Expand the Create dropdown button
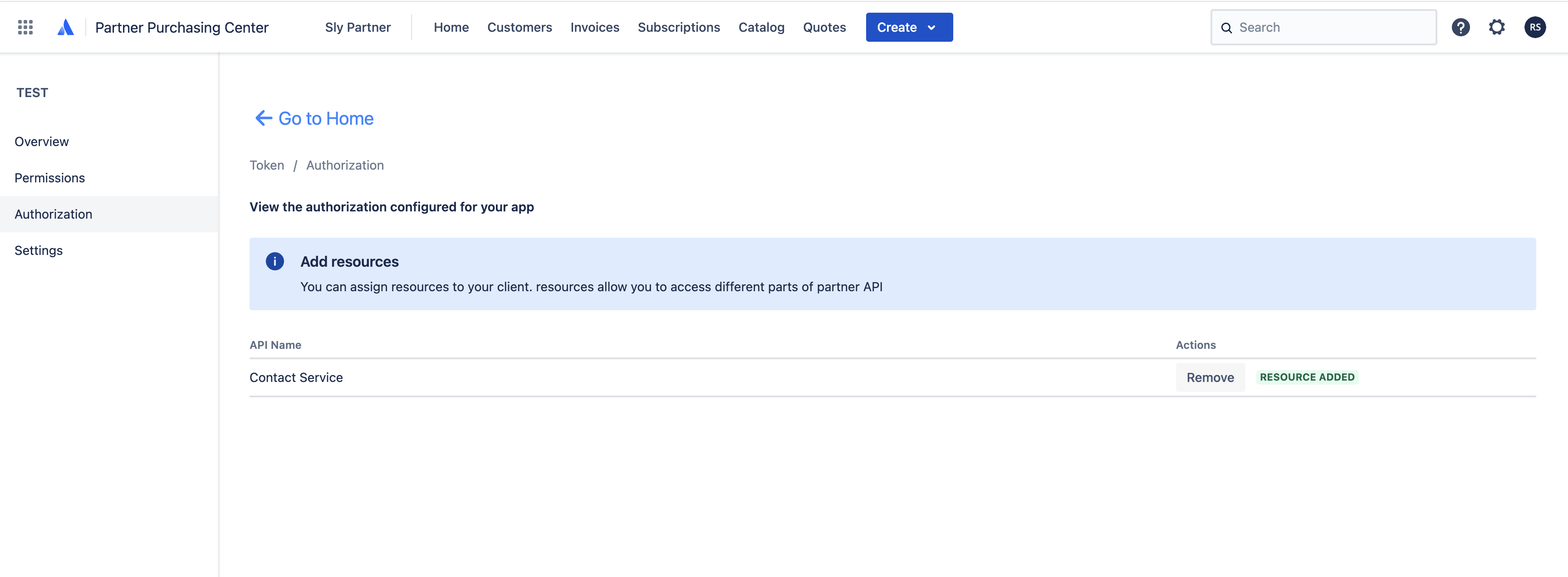Viewport: 1568px width, 577px height. click(909, 27)
